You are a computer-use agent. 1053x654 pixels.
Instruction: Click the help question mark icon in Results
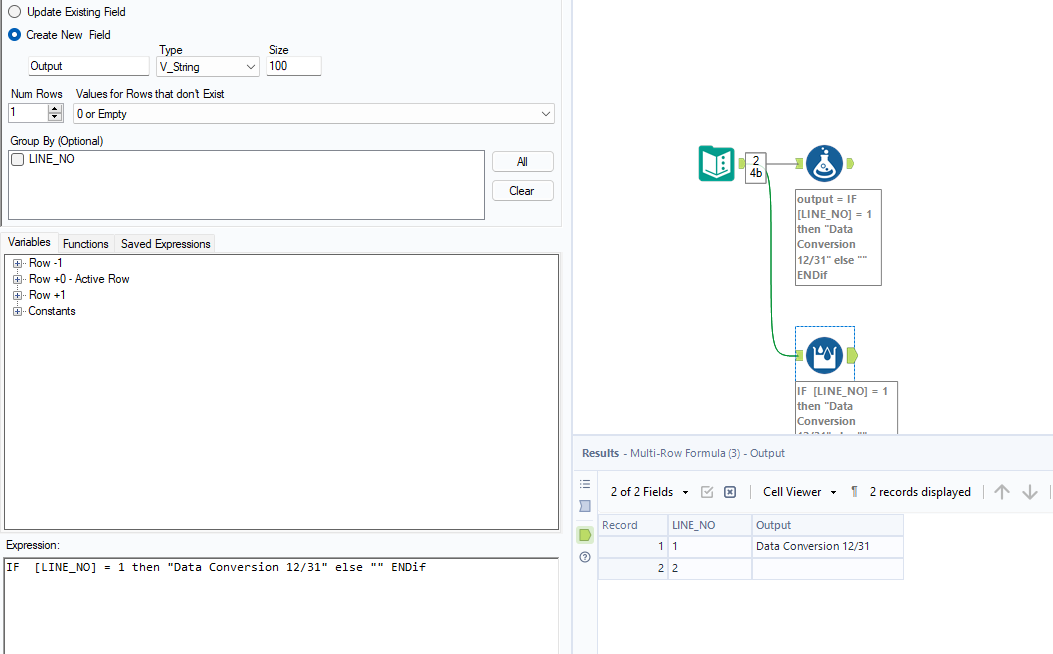click(x=585, y=557)
